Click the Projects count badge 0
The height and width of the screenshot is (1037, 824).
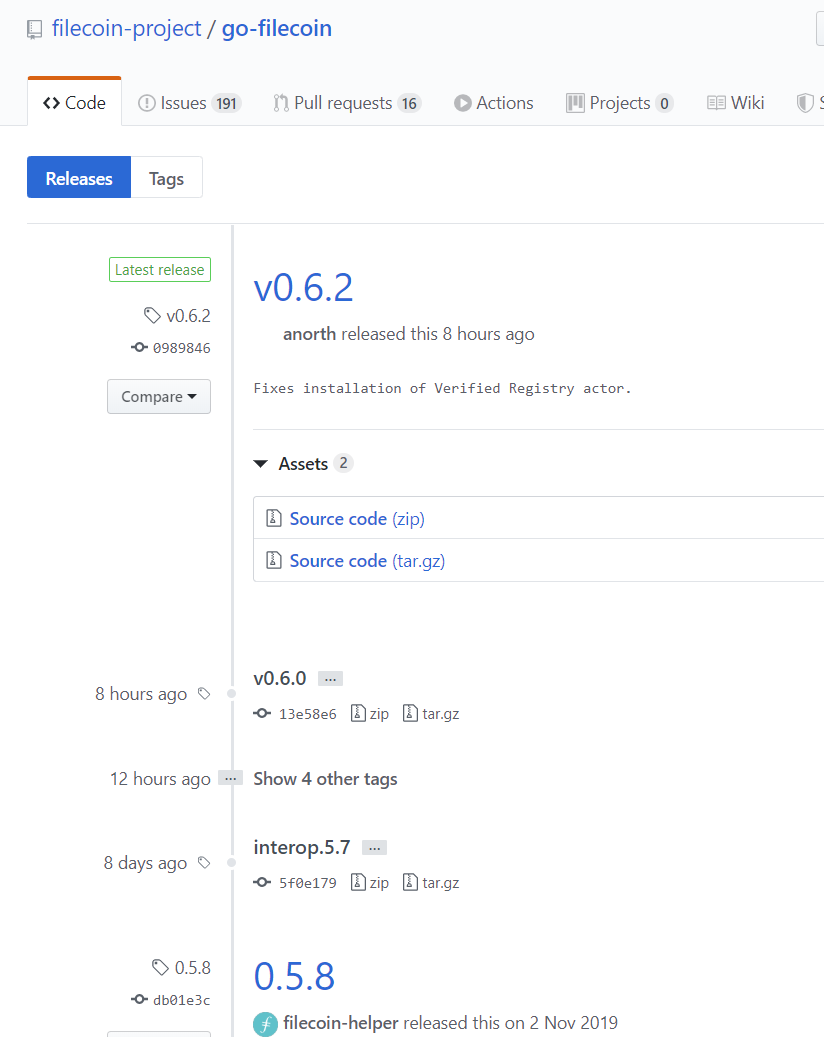(x=665, y=104)
